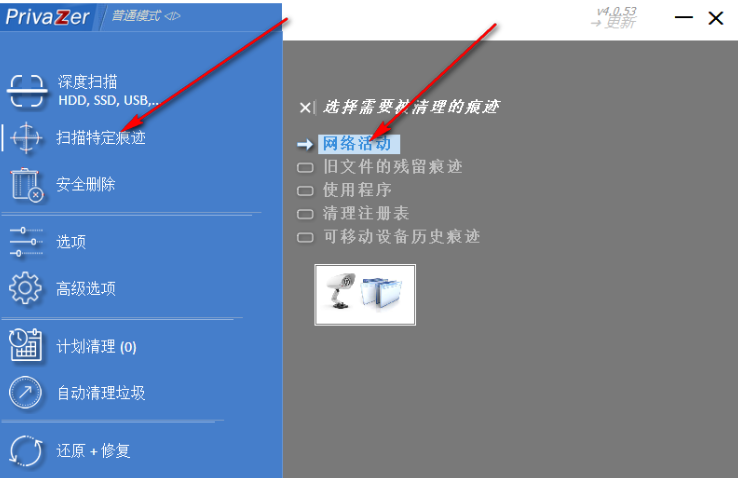
Task: Choose the highlighted 网络活动 option
Action: click(359, 143)
